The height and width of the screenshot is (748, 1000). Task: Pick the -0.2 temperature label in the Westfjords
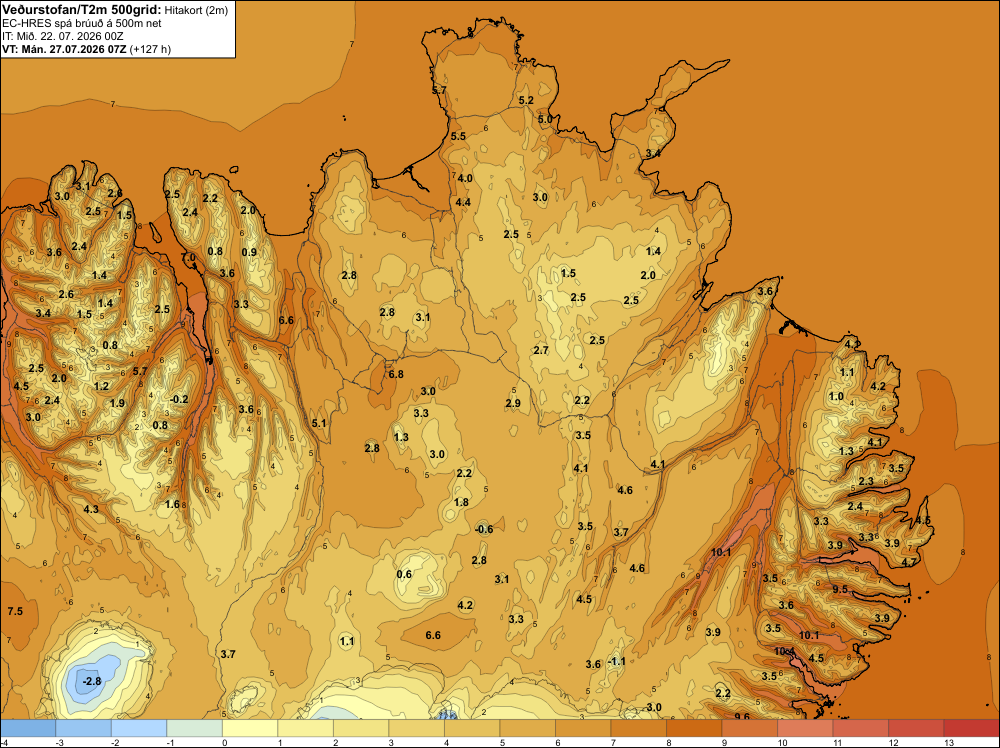179,399
